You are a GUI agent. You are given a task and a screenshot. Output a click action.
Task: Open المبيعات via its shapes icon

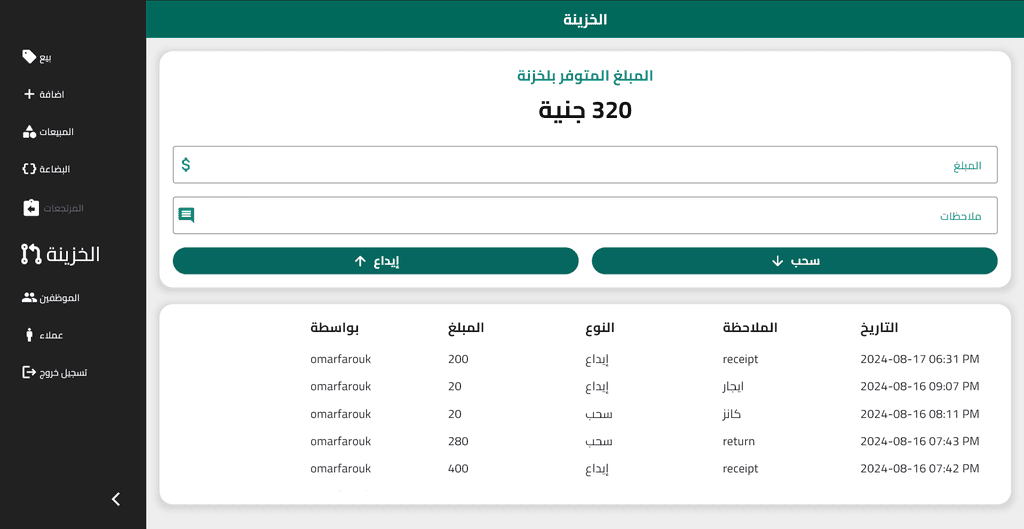click(x=29, y=132)
